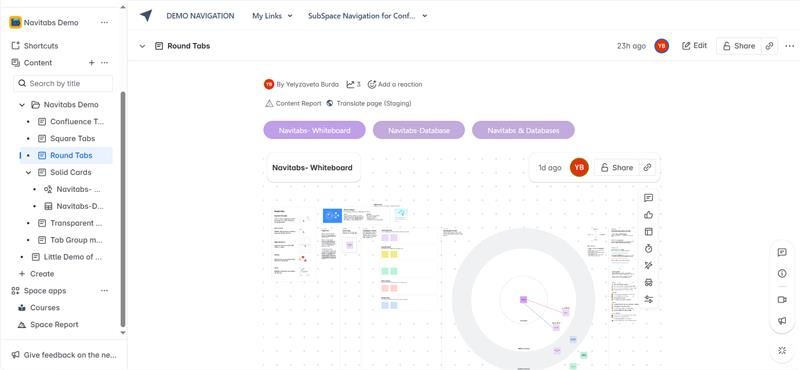Click author name Yelyzaveta Burda
Viewport: 800px width, 370px height.
click(311, 84)
